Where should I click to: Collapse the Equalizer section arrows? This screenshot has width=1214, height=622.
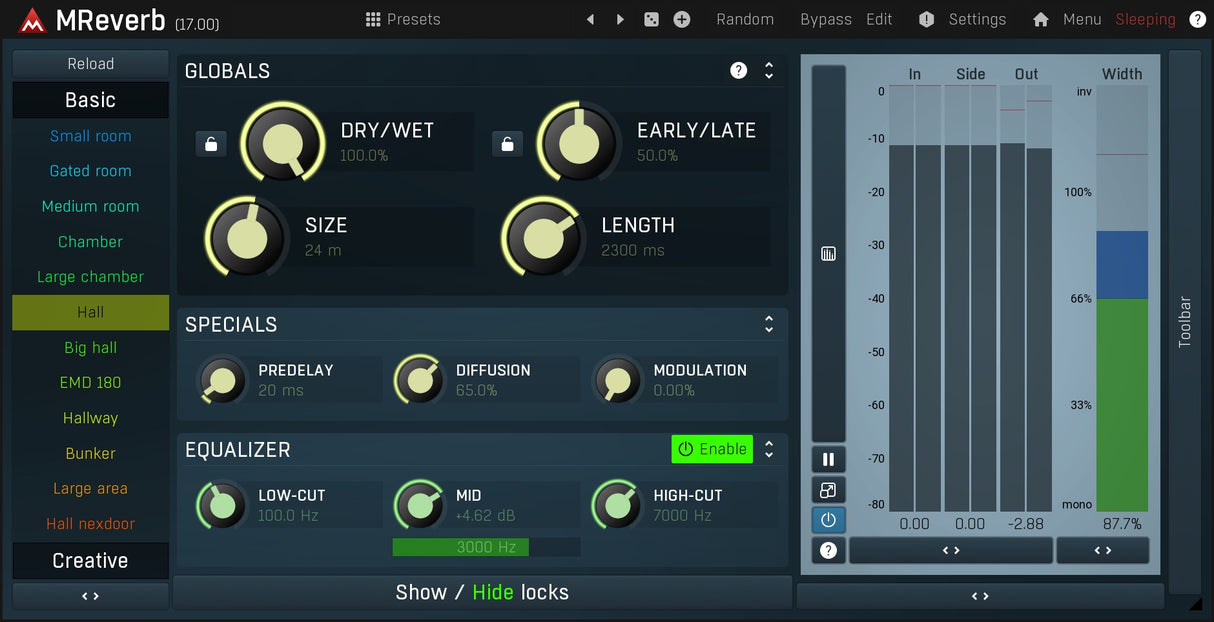pyautogui.click(x=769, y=449)
